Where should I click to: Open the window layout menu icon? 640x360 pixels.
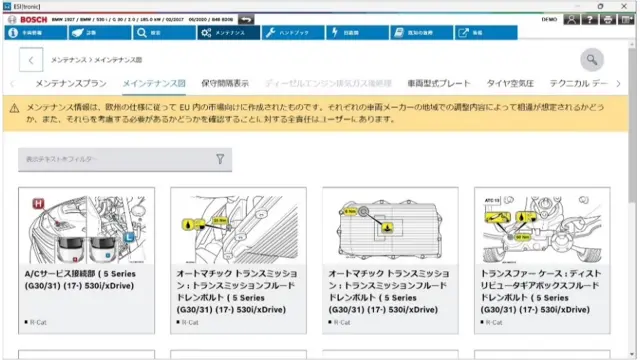click(626, 19)
